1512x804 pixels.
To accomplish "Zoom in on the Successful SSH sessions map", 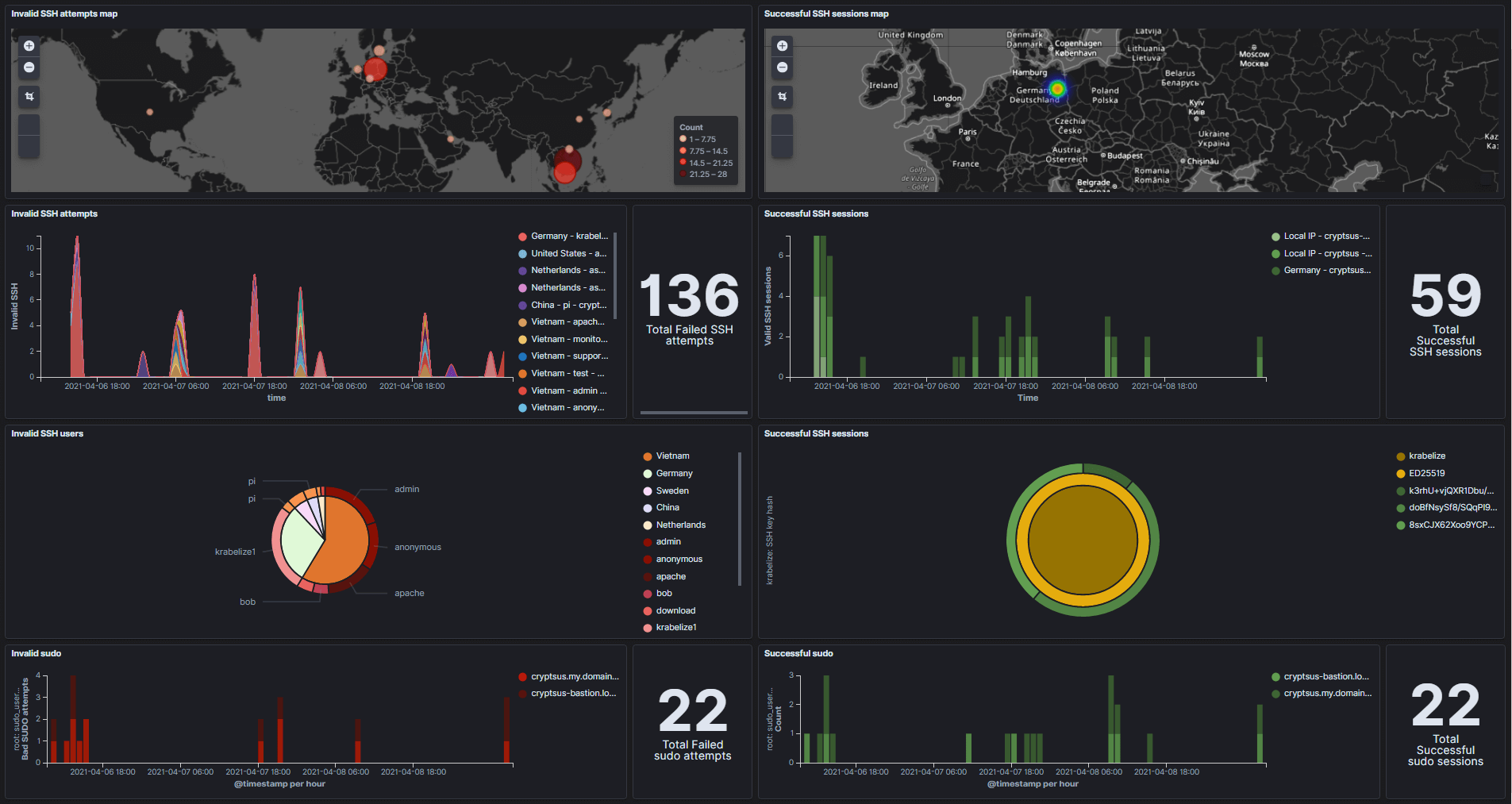I will (782, 45).
